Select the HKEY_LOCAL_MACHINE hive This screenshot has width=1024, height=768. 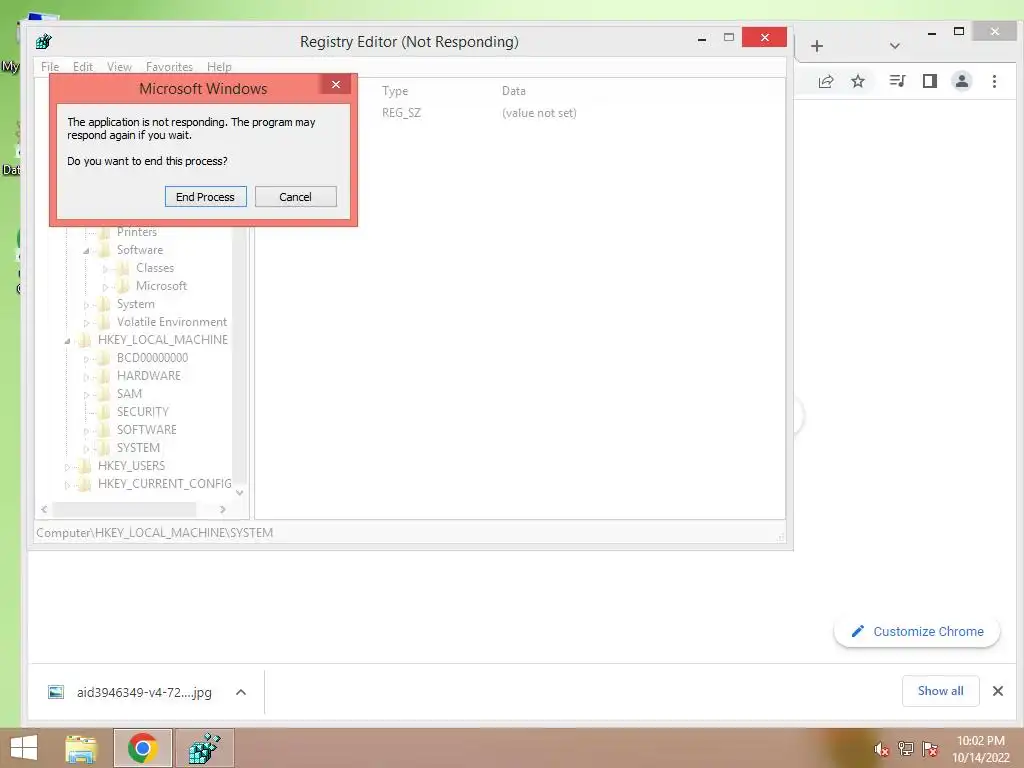pyautogui.click(x=163, y=340)
